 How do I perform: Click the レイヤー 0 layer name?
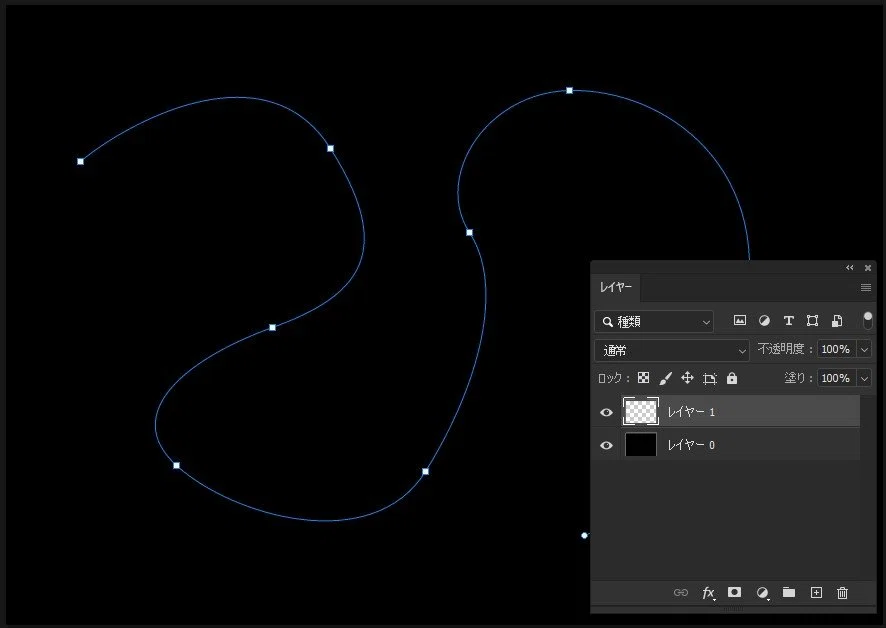pos(691,445)
